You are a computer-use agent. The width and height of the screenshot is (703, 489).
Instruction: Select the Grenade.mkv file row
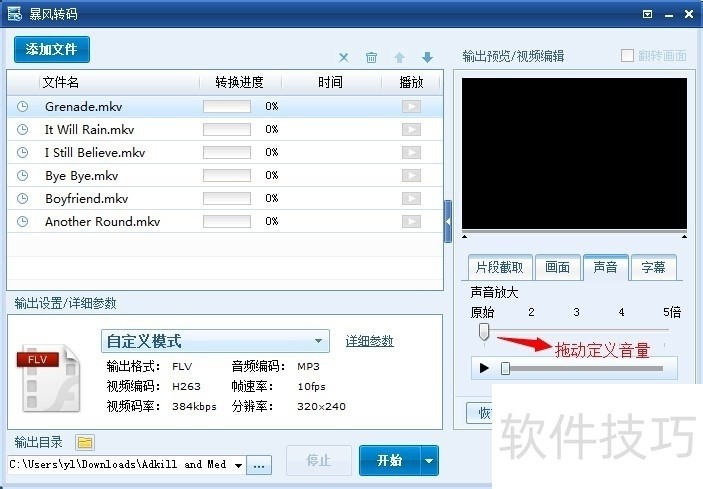tap(225, 107)
